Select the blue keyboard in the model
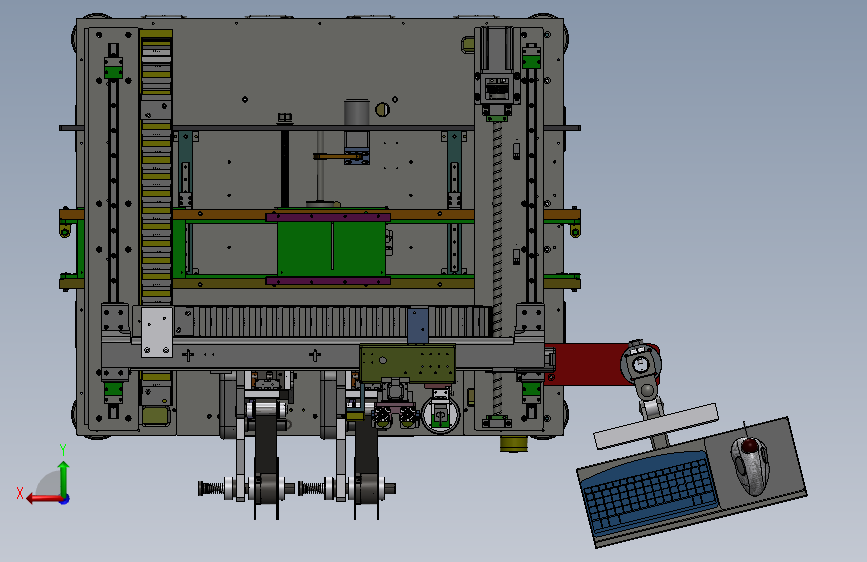The image size is (867, 562). [x=650, y=491]
